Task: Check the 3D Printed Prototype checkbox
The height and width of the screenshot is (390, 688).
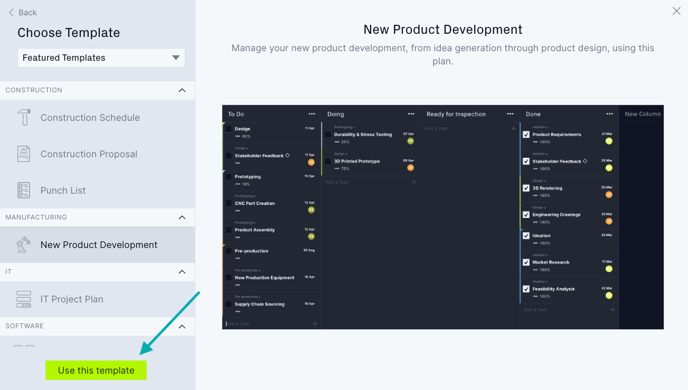Action: [x=328, y=161]
